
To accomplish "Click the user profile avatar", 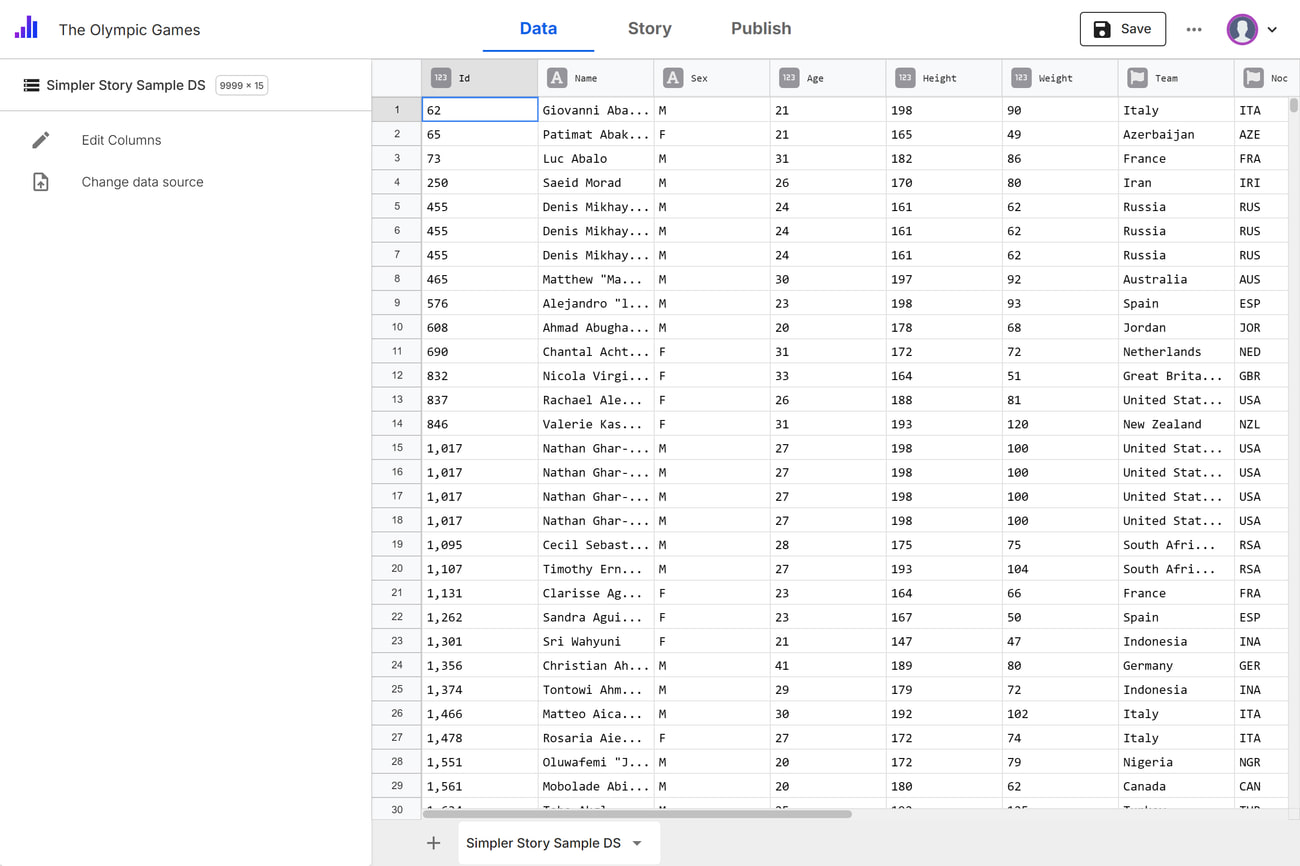I will tap(1242, 29).
